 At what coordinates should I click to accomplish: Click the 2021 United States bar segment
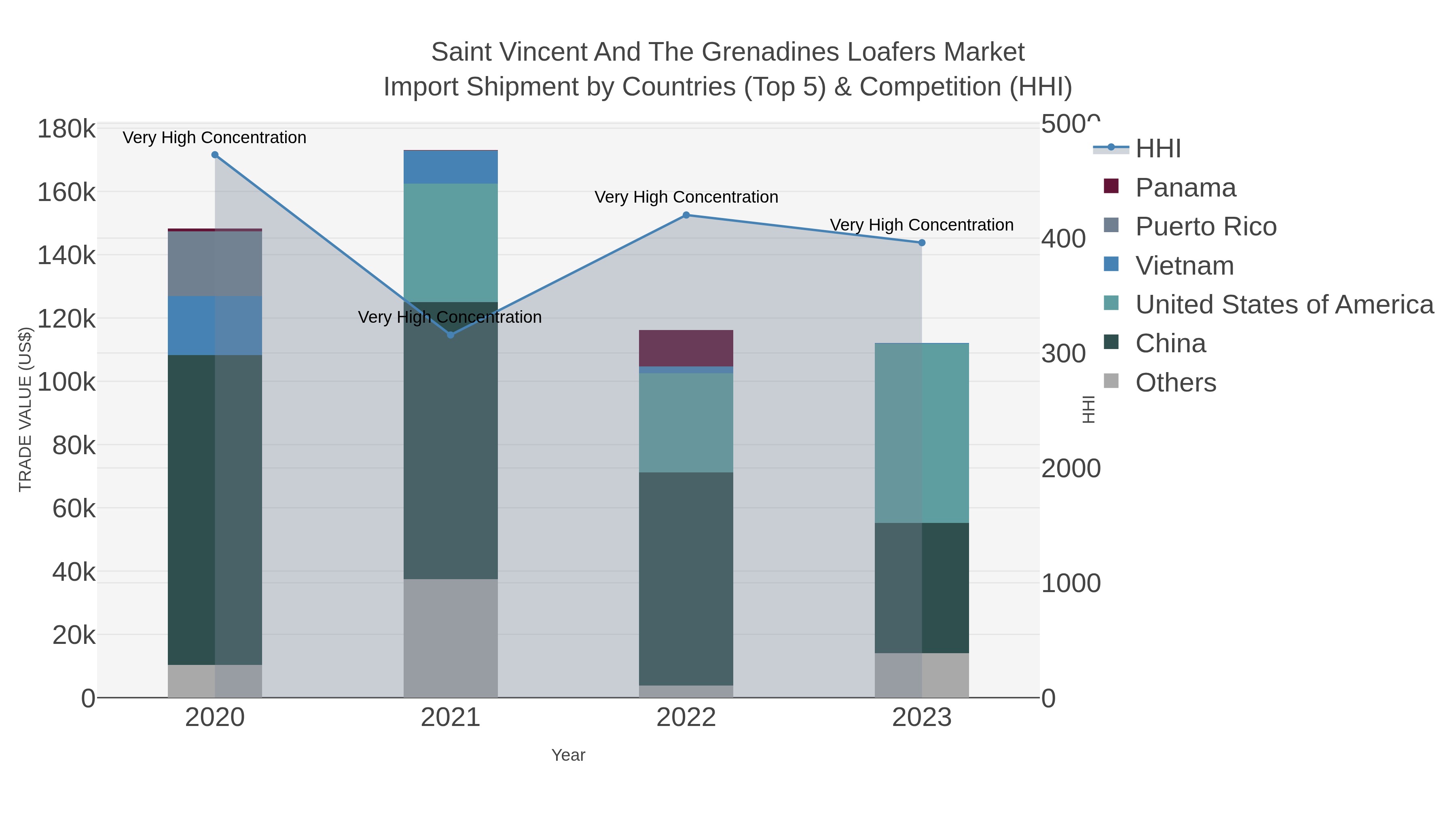point(451,243)
